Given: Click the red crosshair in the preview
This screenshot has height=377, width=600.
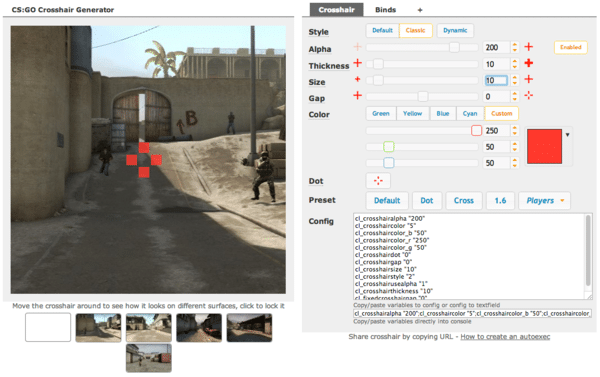Looking at the screenshot, I should 144,160.
